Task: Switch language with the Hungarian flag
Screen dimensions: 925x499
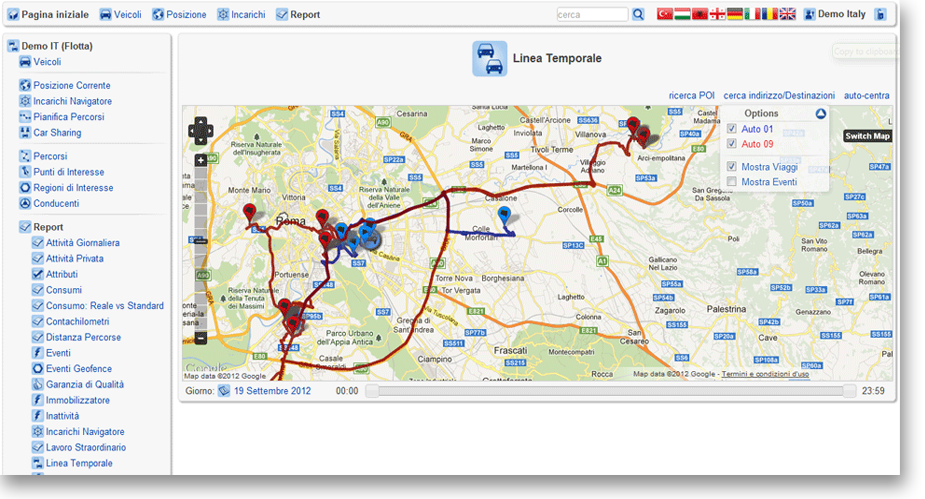Action: (683, 14)
